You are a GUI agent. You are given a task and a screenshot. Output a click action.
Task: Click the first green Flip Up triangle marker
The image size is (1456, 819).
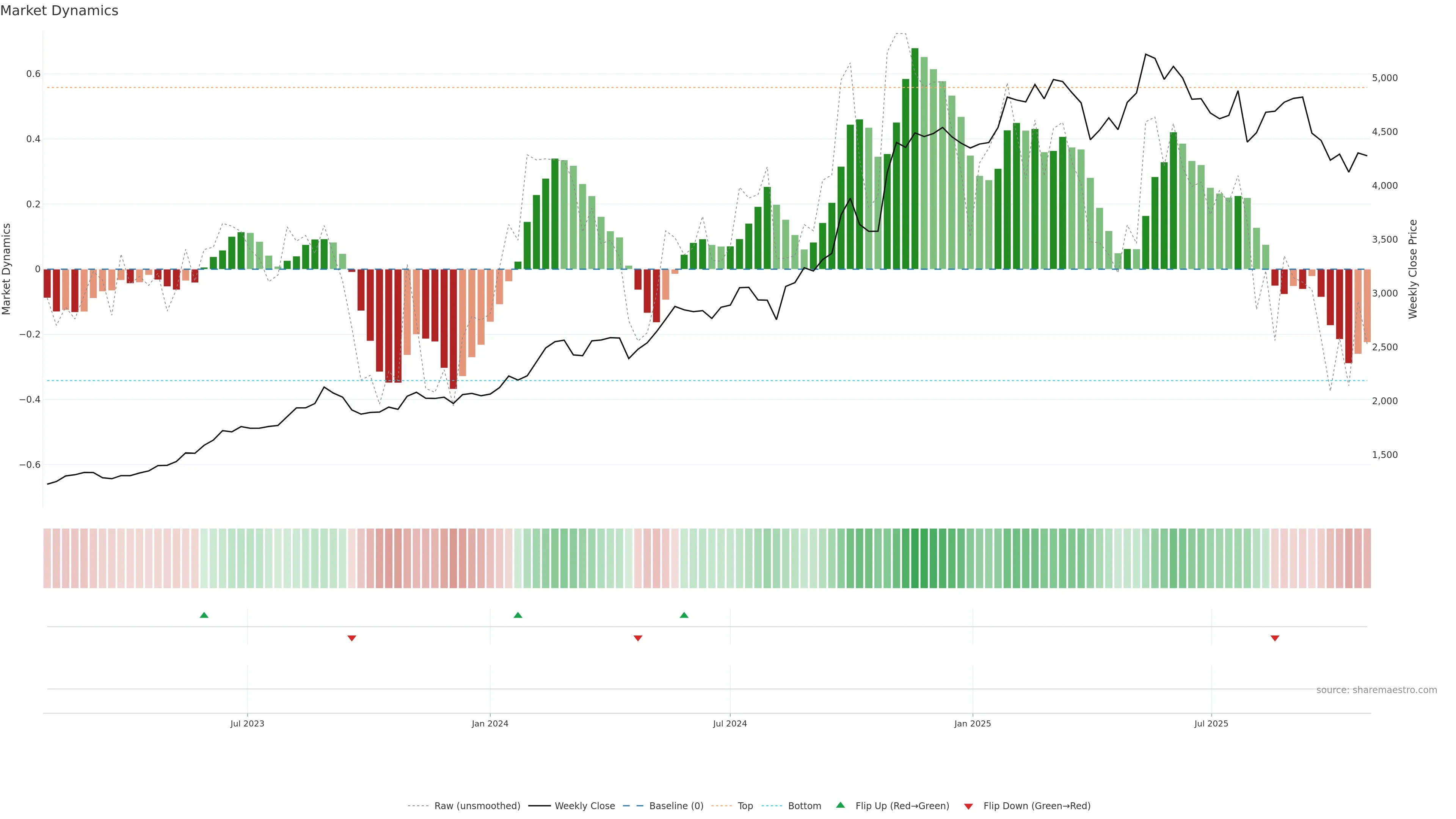(204, 615)
